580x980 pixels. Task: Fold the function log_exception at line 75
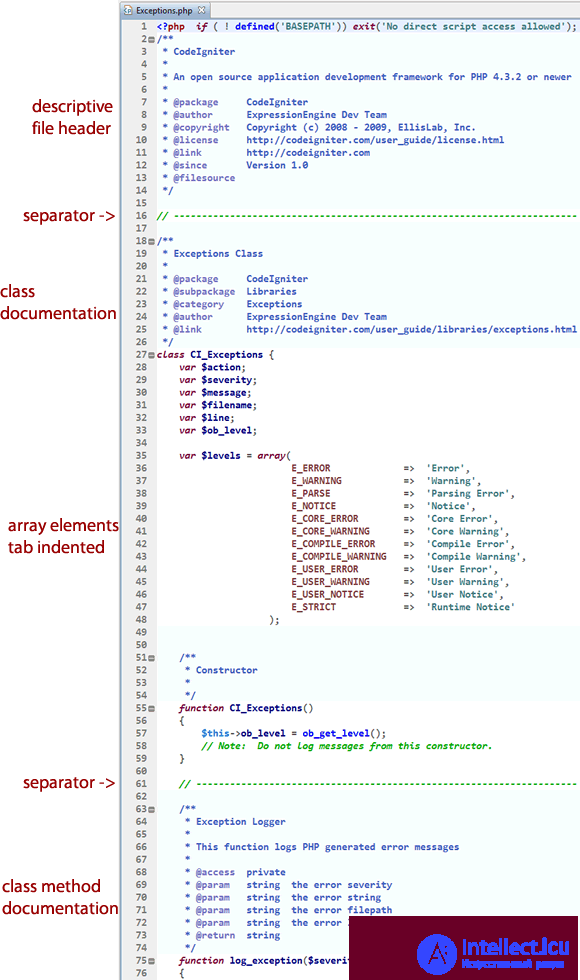tap(152, 961)
